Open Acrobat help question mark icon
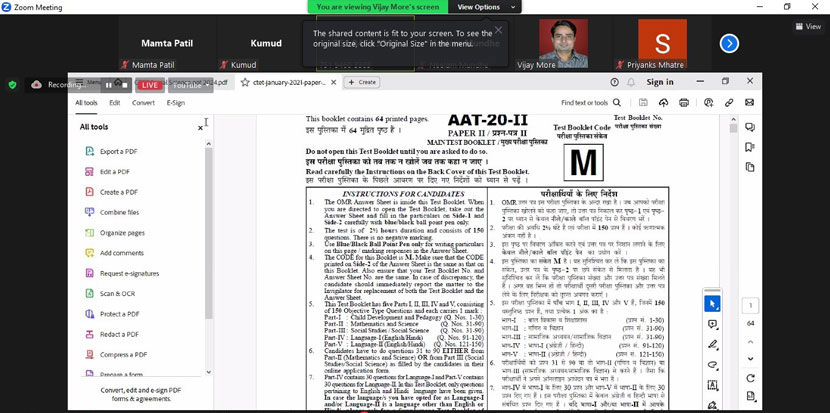Screen dimensions: 830x413 tap(615, 82)
